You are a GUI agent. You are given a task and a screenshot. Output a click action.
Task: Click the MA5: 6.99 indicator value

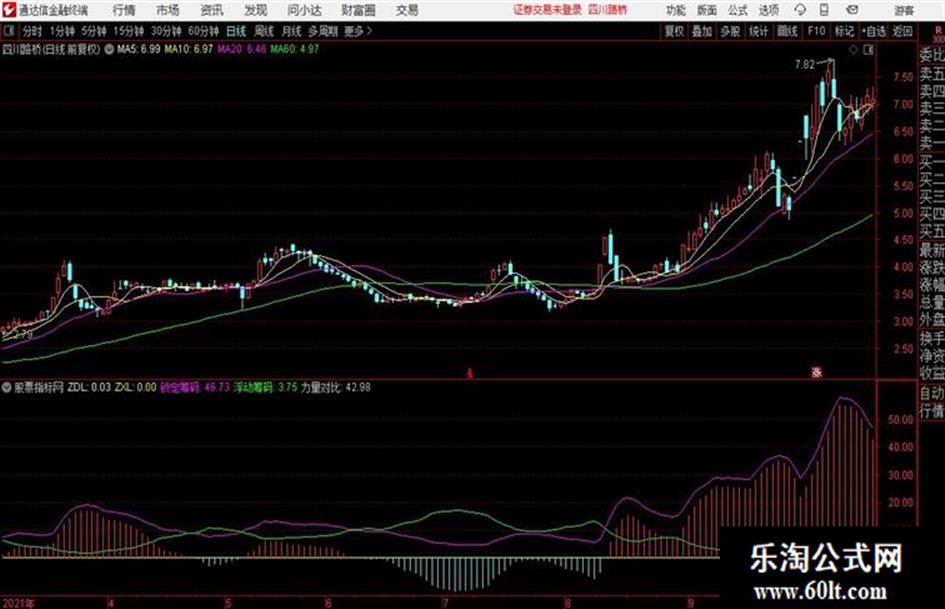139,49
